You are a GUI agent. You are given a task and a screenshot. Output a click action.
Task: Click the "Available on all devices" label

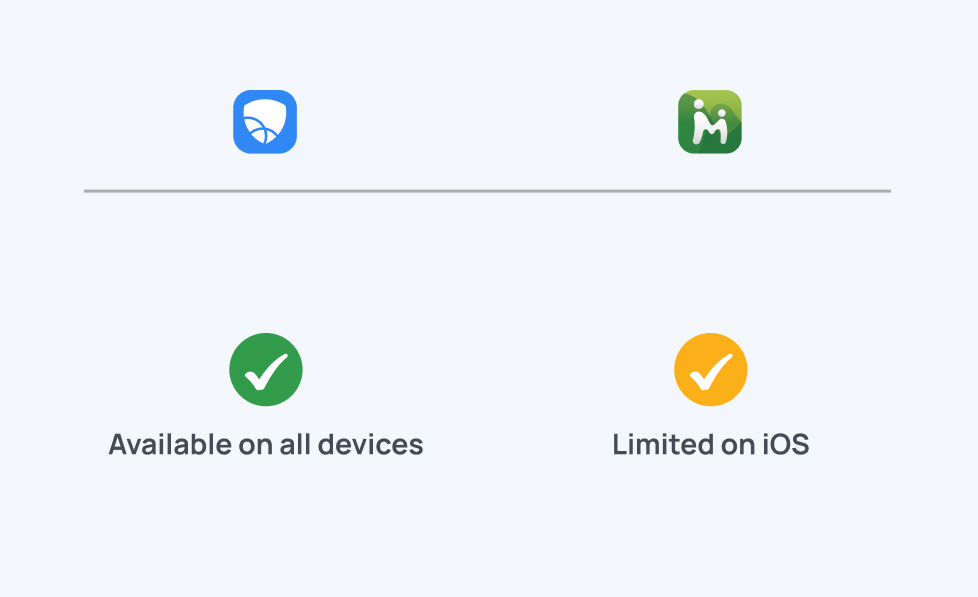click(x=266, y=444)
